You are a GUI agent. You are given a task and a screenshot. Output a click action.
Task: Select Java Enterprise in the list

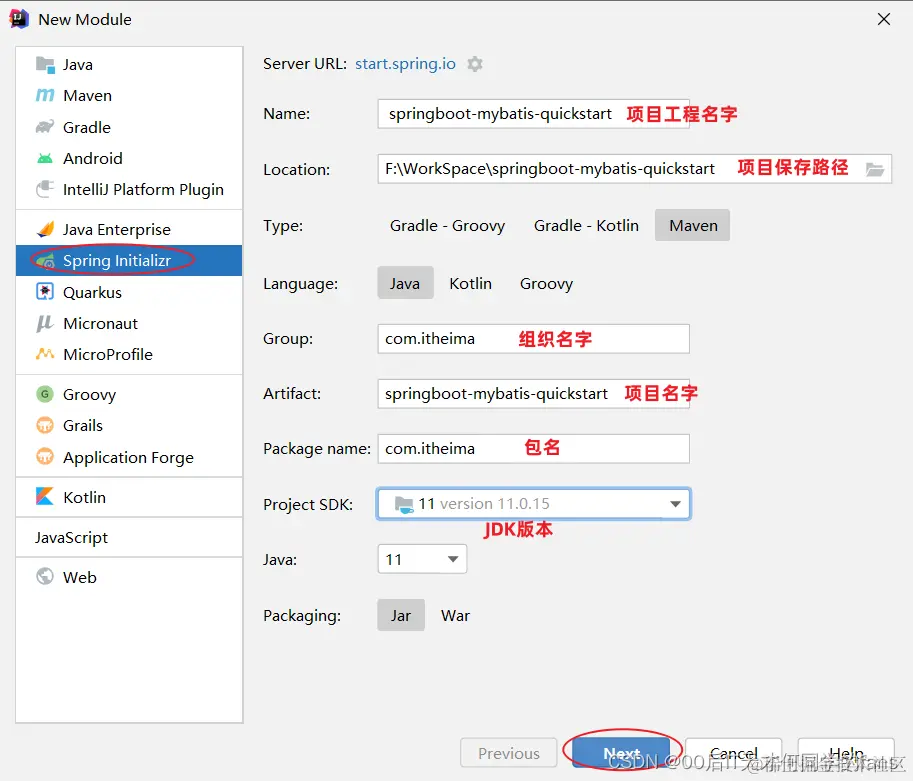point(129,229)
